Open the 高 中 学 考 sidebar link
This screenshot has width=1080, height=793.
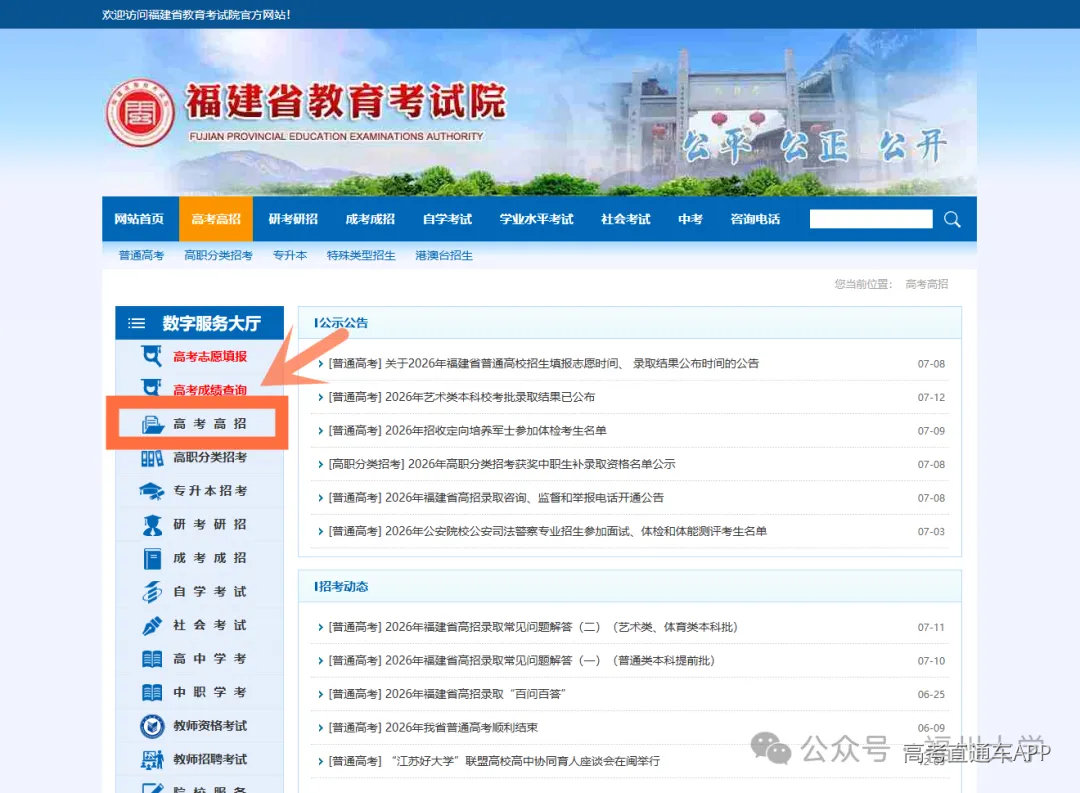(209, 659)
